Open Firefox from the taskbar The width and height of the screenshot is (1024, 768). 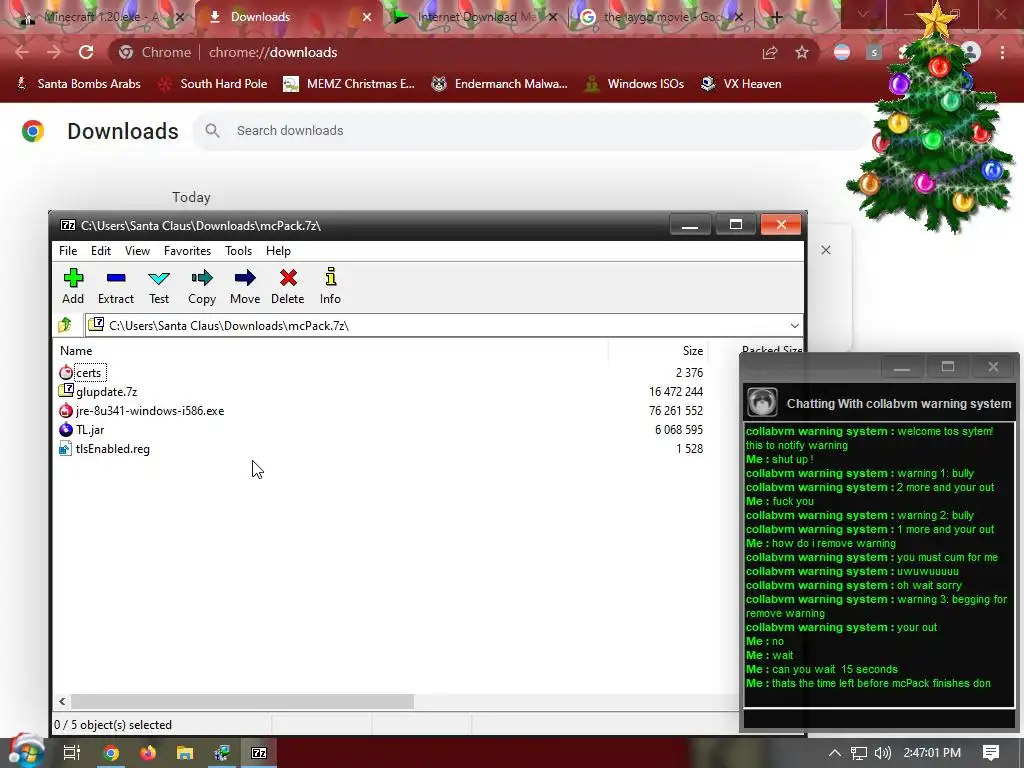[x=148, y=753]
